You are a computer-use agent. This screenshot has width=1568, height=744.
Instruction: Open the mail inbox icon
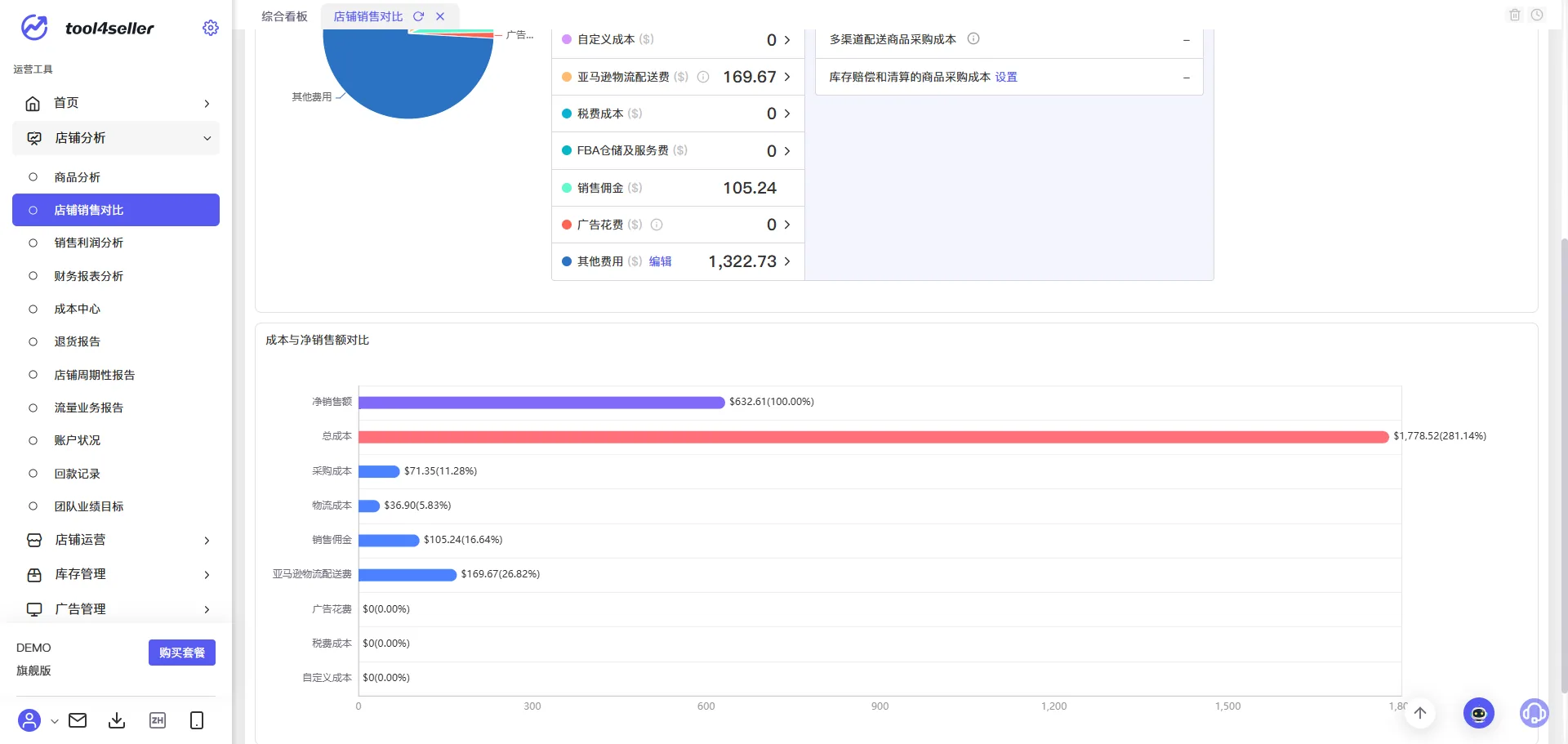(78, 720)
